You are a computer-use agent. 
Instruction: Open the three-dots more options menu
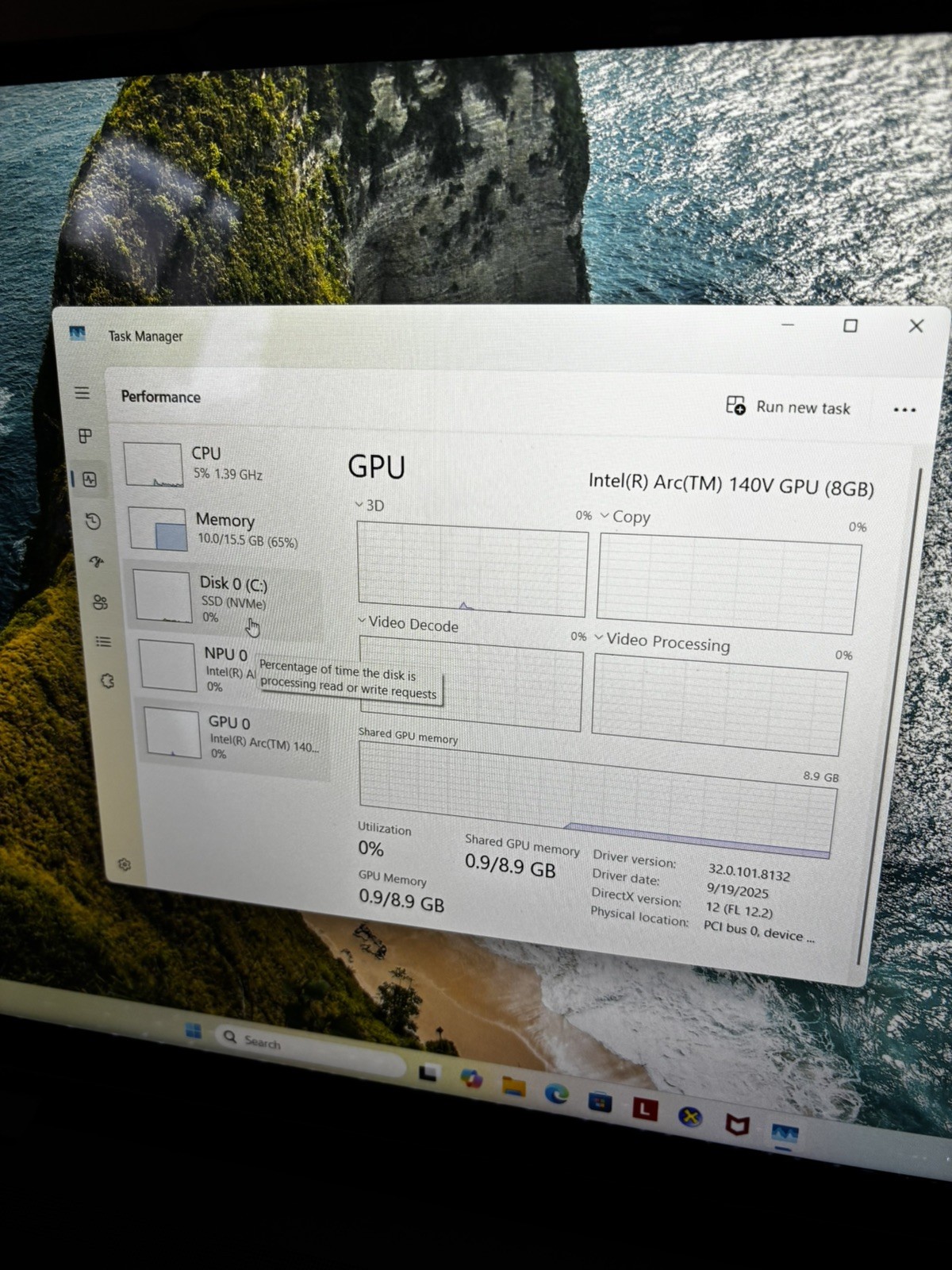click(x=904, y=410)
